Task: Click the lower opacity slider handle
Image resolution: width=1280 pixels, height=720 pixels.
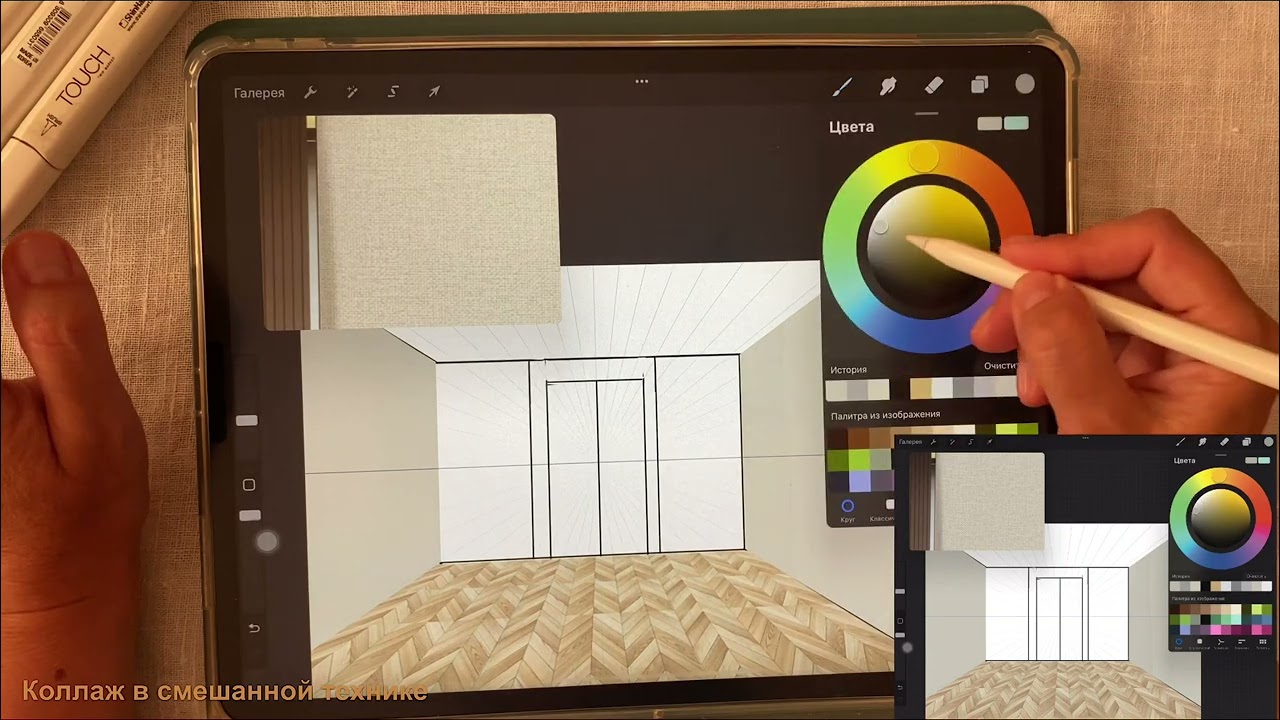Action: pos(250,515)
